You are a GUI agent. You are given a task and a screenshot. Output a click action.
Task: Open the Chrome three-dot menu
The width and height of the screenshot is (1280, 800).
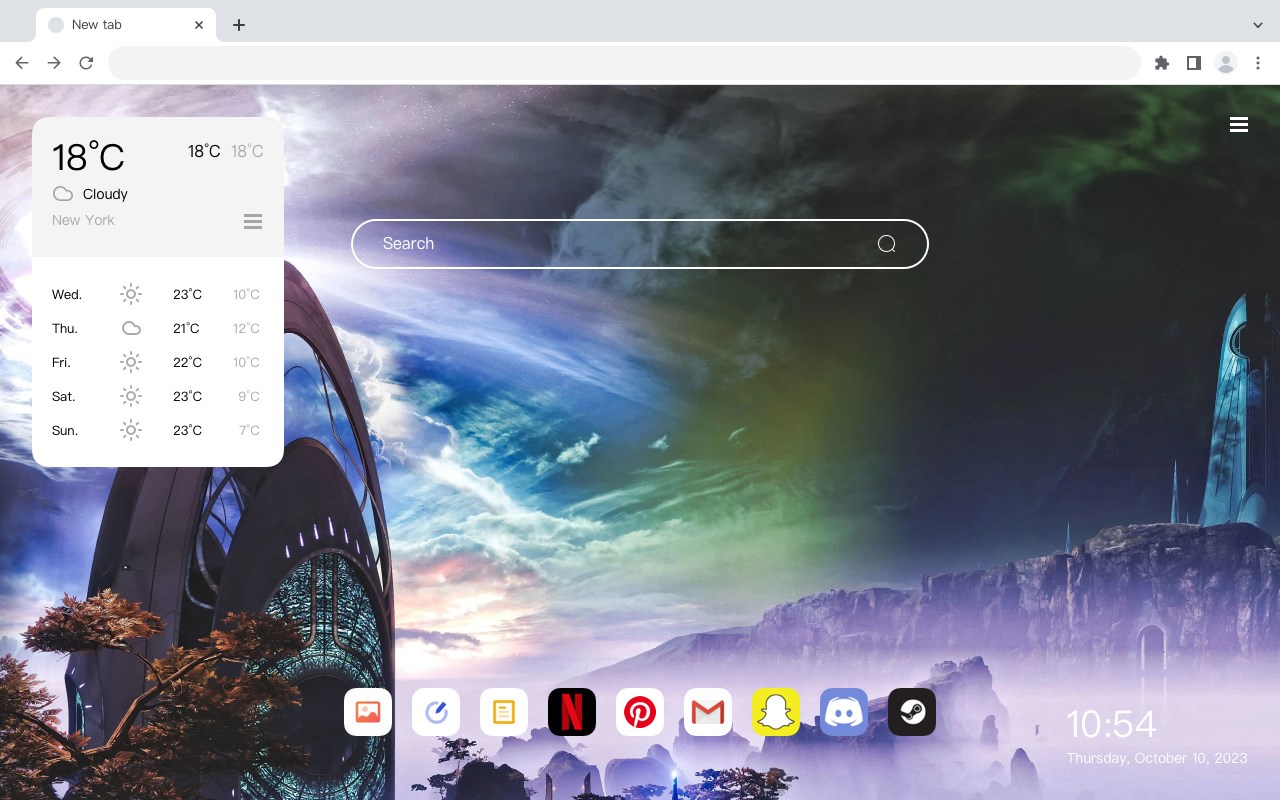coord(1258,63)
